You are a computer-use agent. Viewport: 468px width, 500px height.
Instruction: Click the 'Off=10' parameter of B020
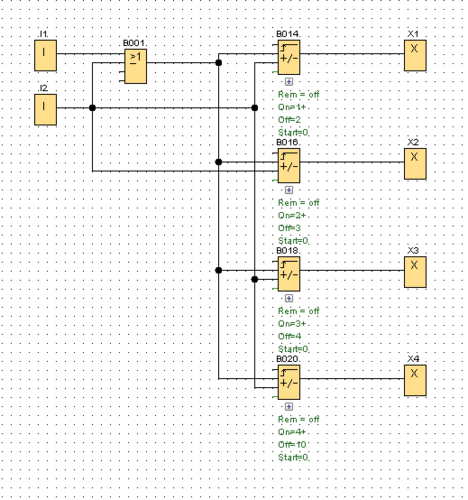click(292, 445)
